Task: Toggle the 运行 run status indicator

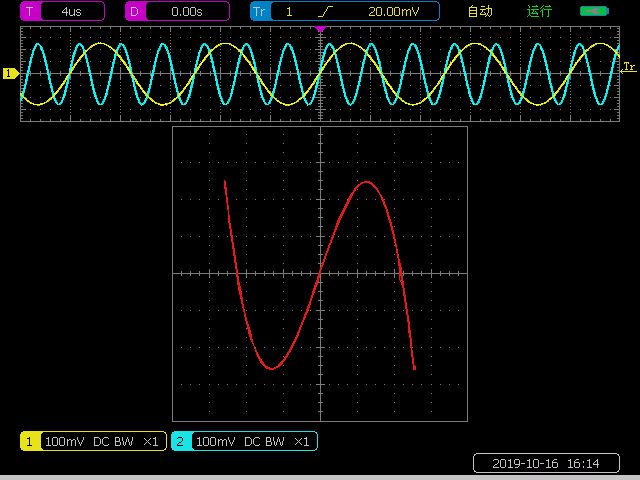Action: click(540, 12)
